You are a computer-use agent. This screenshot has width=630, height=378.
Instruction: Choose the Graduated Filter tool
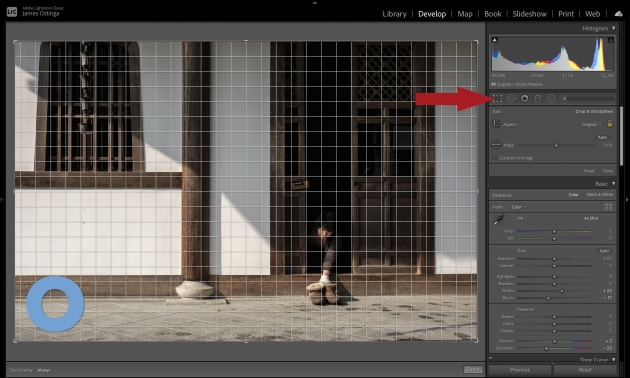point(538,98)
